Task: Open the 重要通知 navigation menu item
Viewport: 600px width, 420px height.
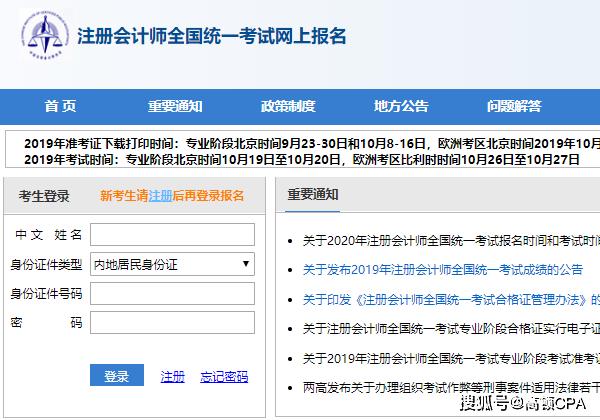Action: point(175,106)
